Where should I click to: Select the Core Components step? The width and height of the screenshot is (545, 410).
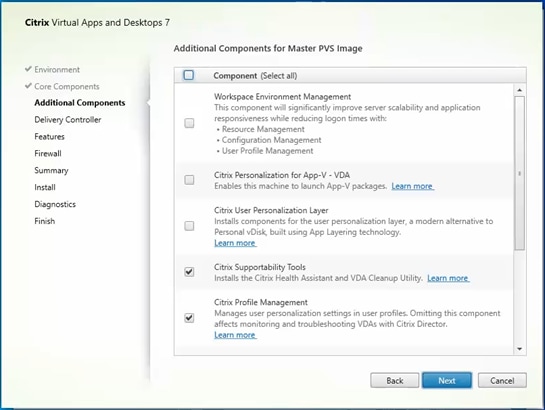(67, 87)
